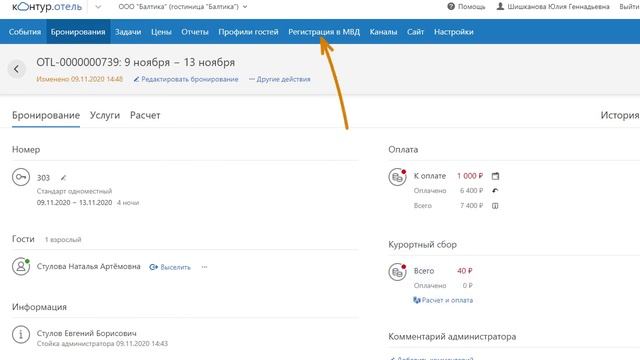Click Выселить guest link
640x360 pixels.
(x=170, y=267)
